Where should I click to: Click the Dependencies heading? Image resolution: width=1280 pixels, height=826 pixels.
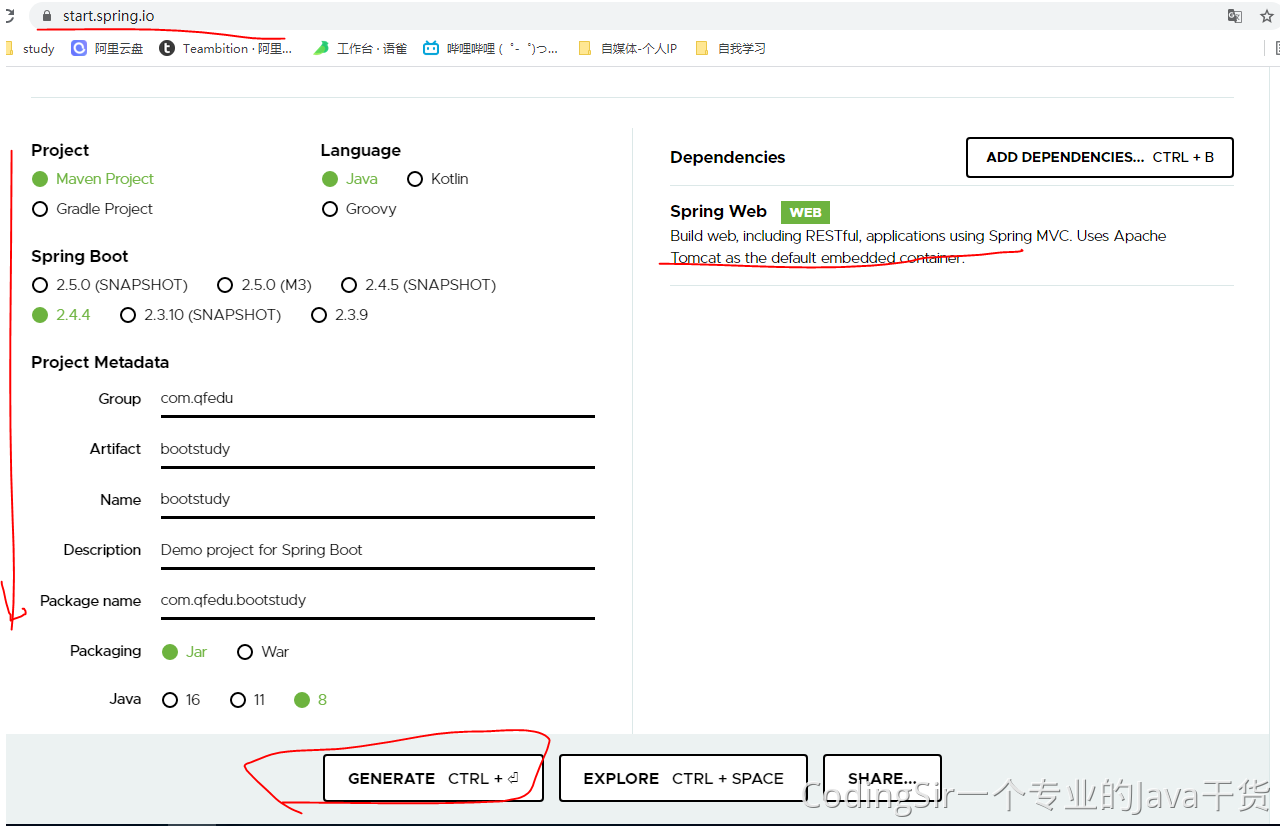[728, 157]
